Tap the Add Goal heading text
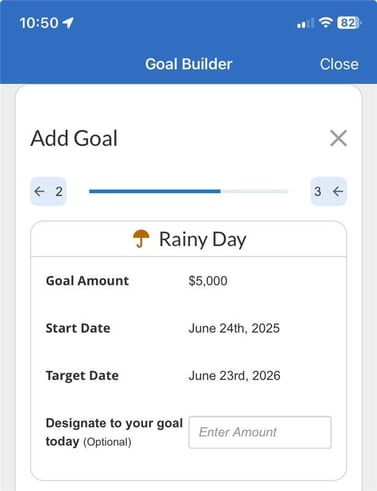The image size is (377, 491). coord(74,138)
